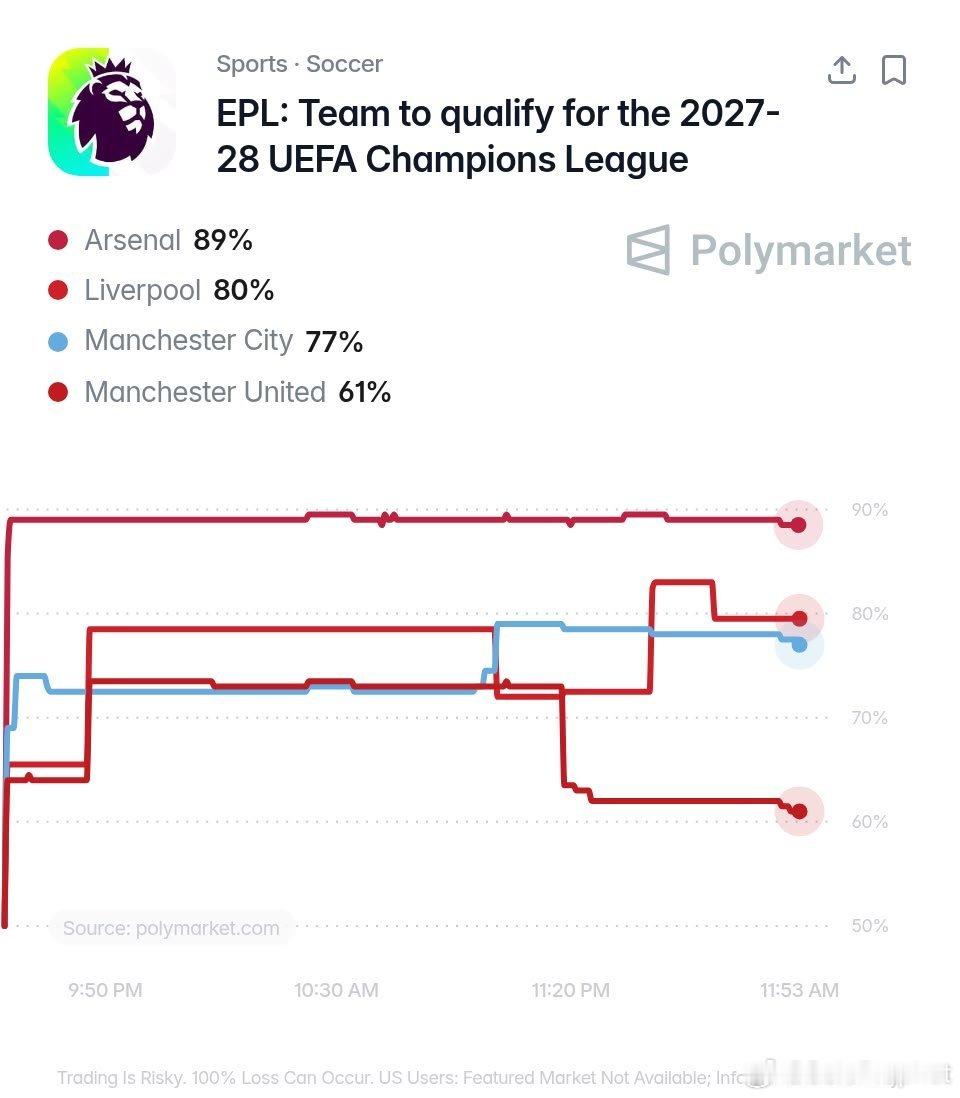The height and width of the screenshot is (1098, 960).
Task: Bookmark this market with the bookmark icon
Action: (x=893, y=70)
